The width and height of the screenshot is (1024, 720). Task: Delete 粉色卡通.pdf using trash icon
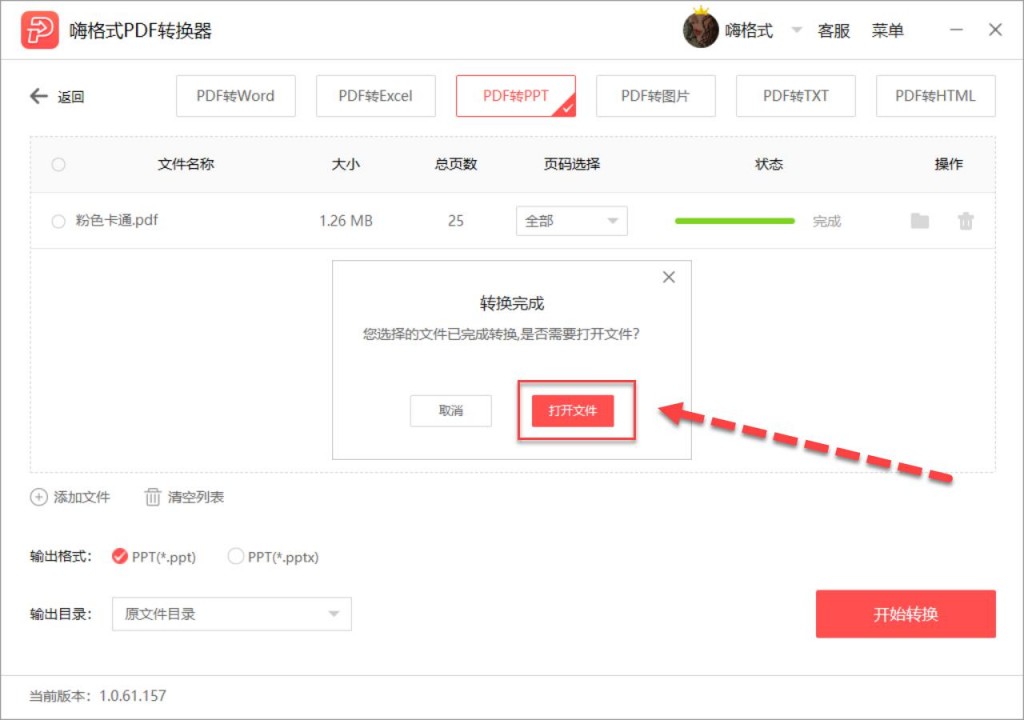click(x=965, y=221)
